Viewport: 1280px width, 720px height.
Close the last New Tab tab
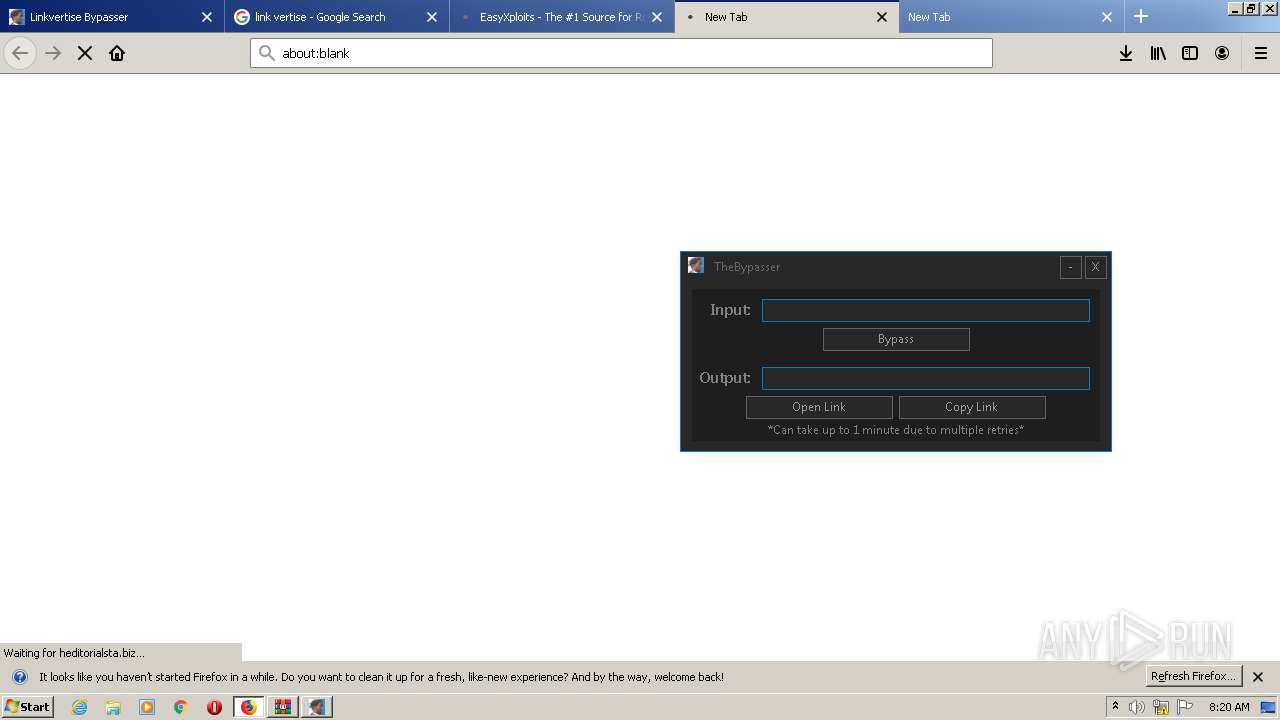point(1107,17)
